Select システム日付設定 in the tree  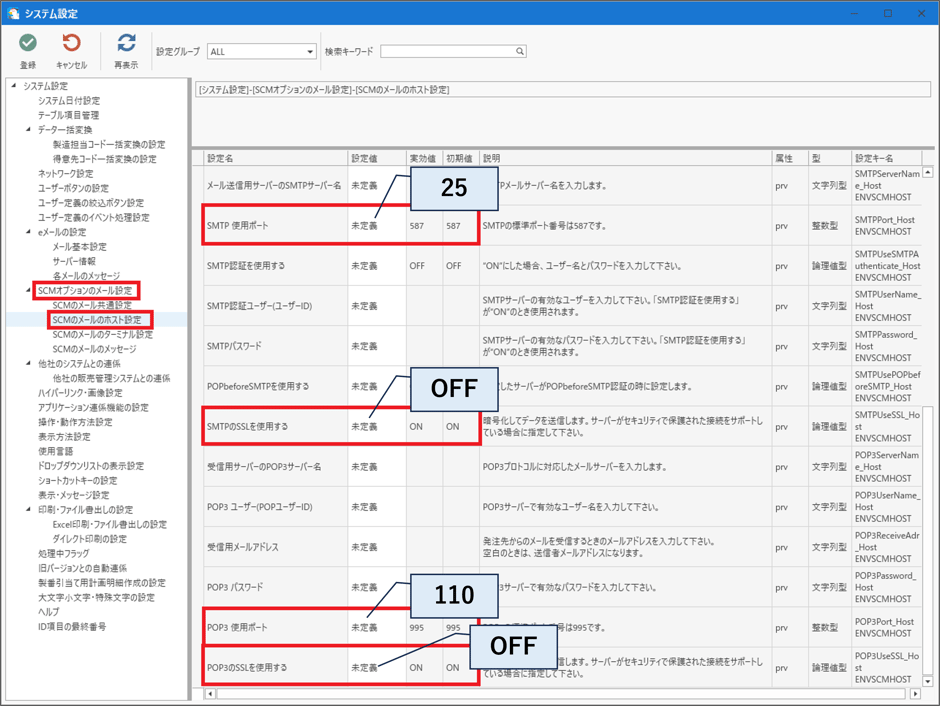[69, 101]
